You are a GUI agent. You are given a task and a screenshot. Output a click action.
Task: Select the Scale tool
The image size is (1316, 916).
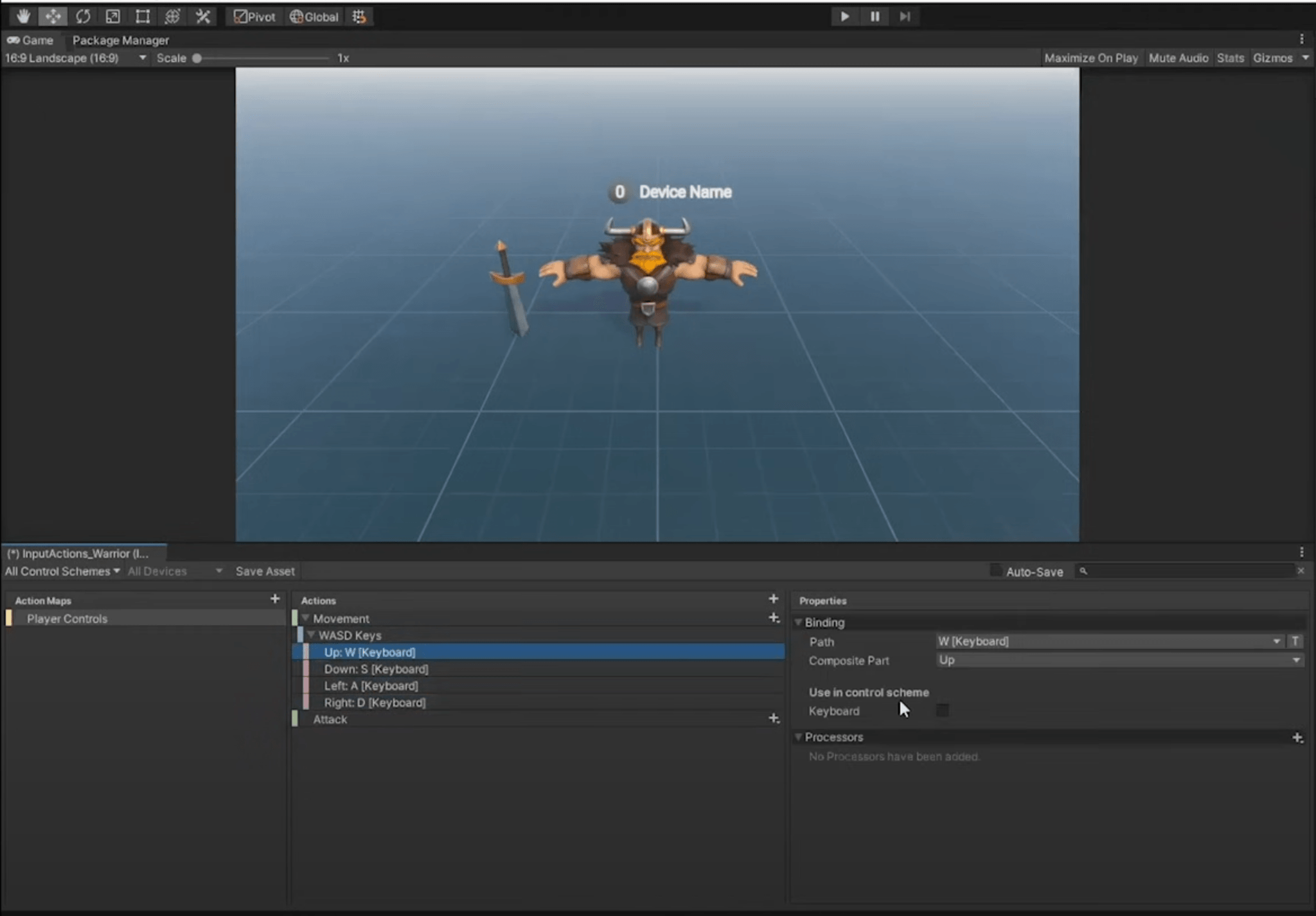click(113, 16)
